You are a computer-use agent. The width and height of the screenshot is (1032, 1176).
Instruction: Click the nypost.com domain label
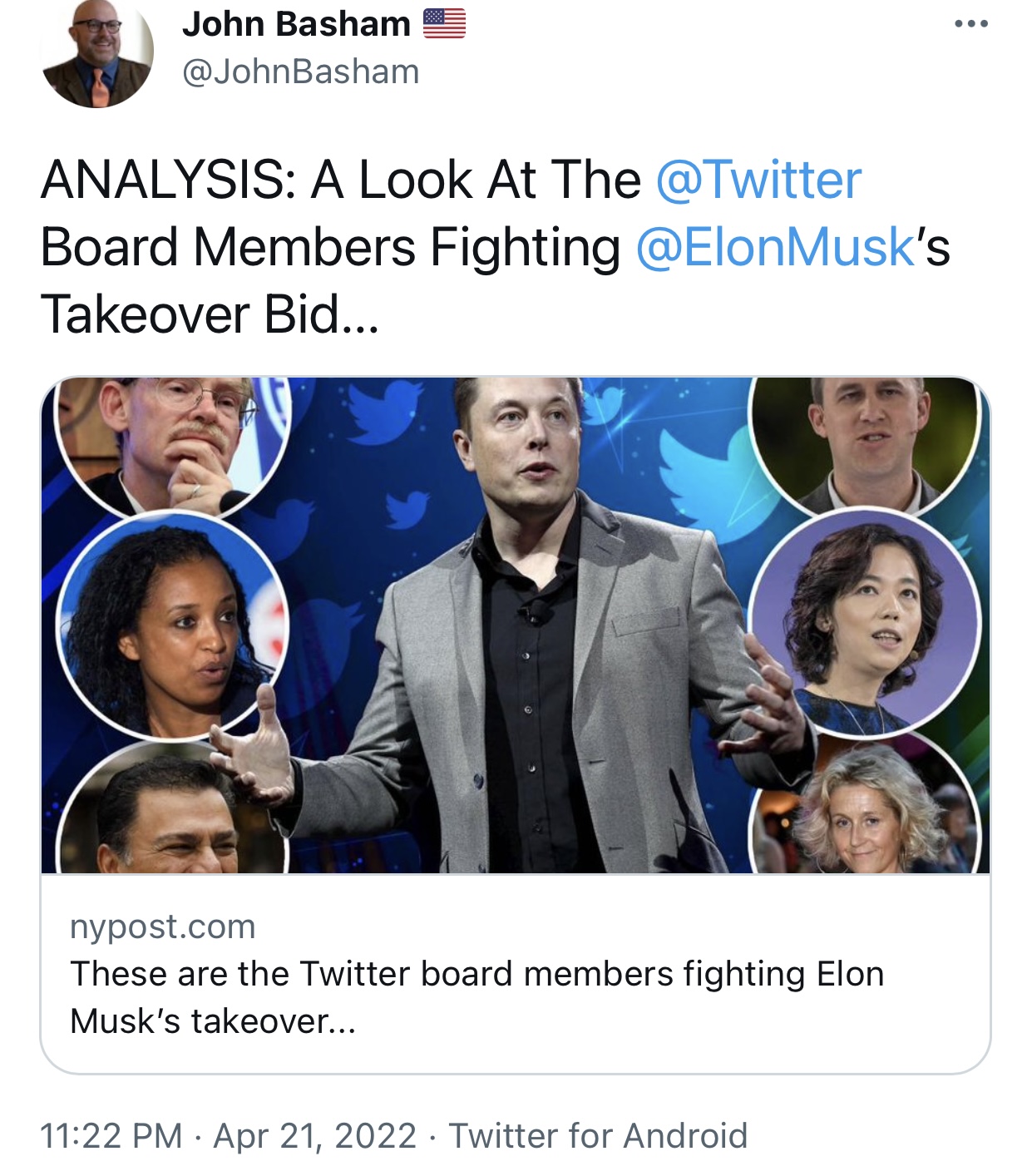tap(163, 926)
